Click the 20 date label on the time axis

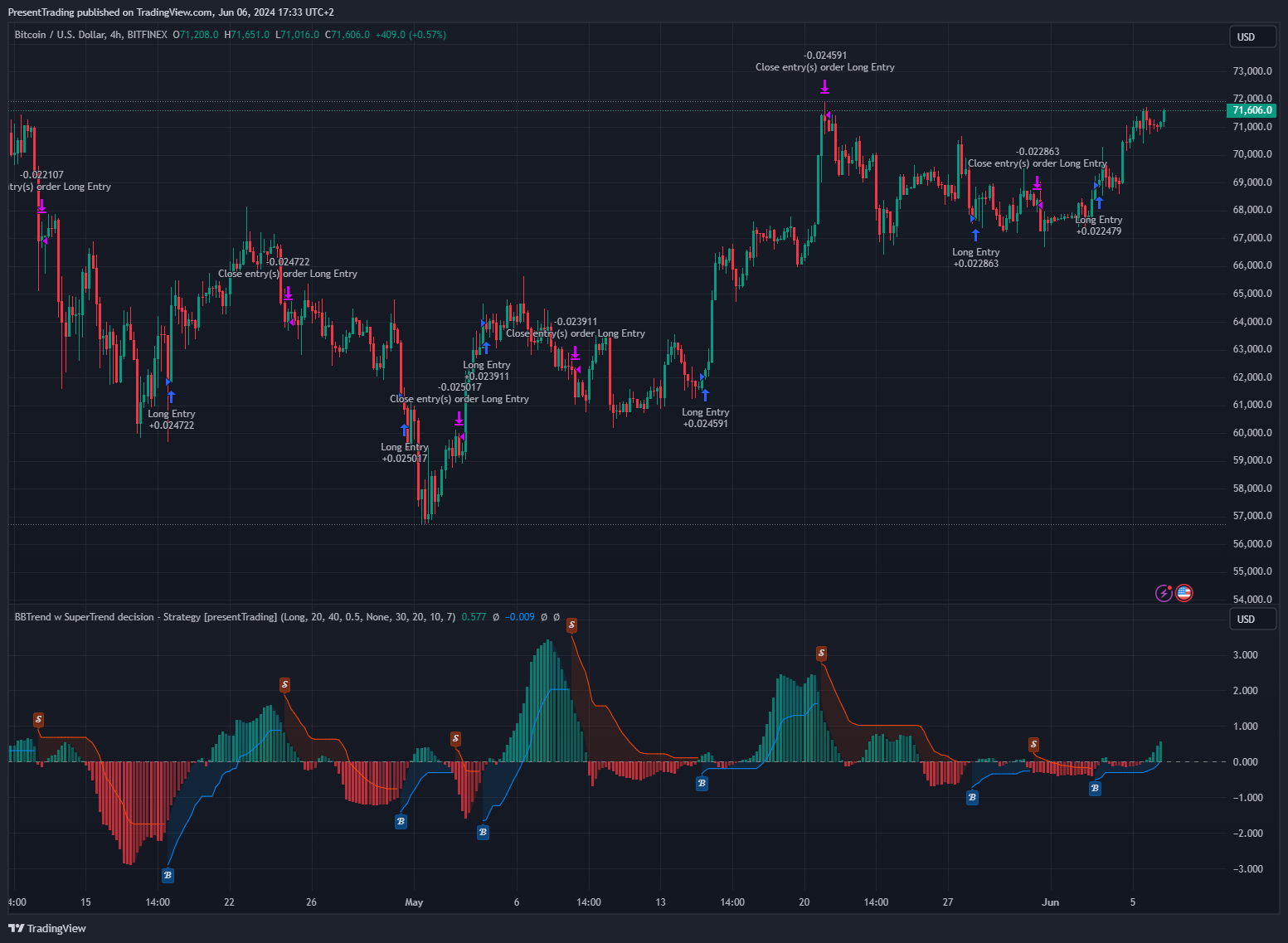804,902
